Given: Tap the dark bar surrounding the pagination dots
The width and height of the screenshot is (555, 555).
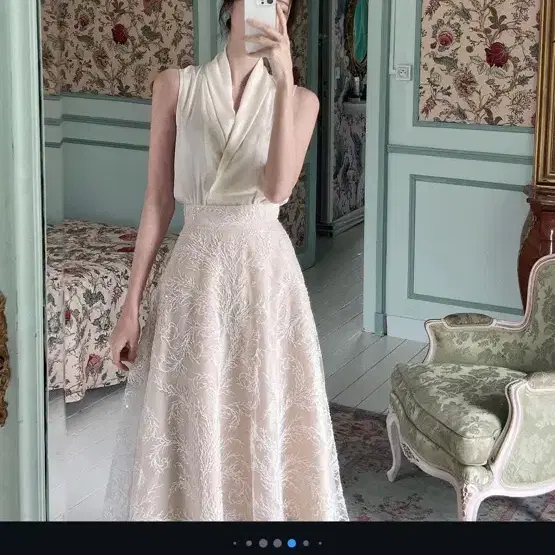Looking at the screenshot, I should 278,538.
